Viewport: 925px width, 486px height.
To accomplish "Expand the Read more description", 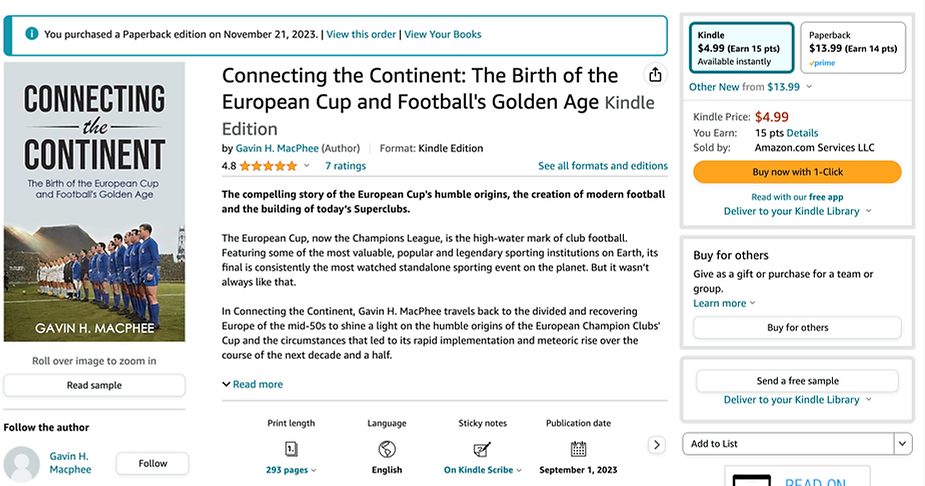I will (252, 384).
